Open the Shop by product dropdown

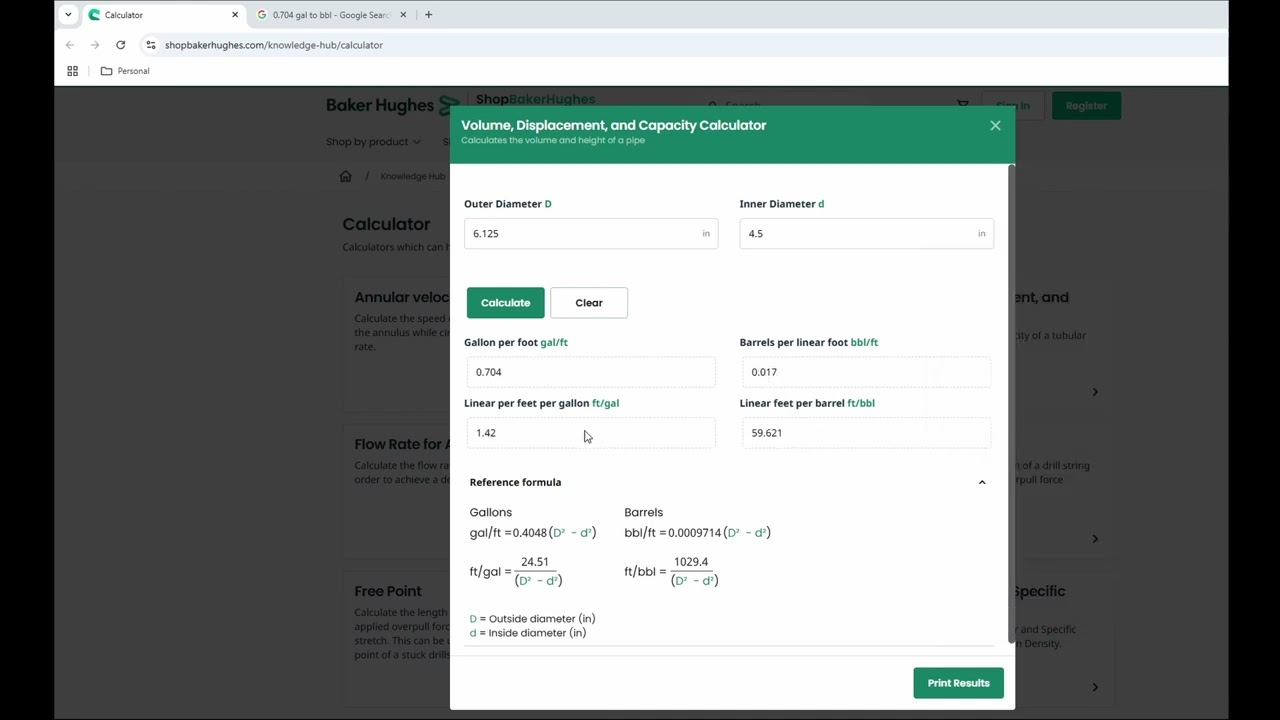[x=373, y=142]
